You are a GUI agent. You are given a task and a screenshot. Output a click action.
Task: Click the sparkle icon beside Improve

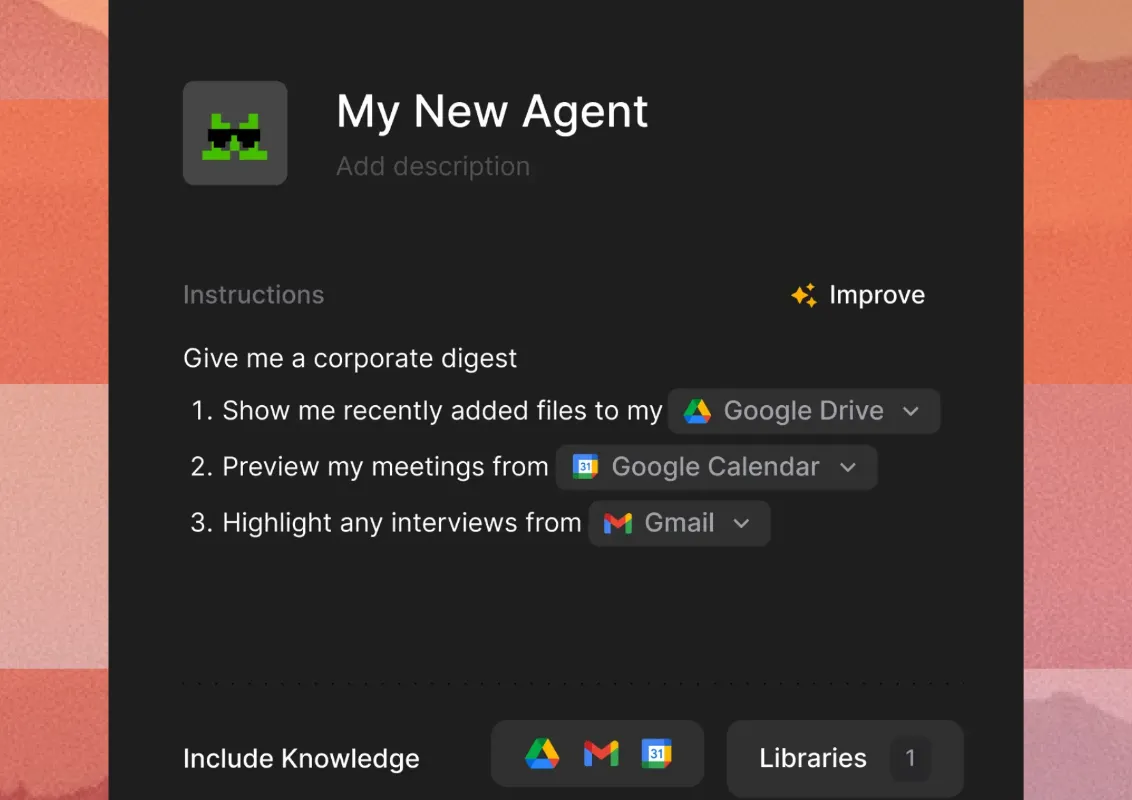pyautogui.click(x=804, y=295)
